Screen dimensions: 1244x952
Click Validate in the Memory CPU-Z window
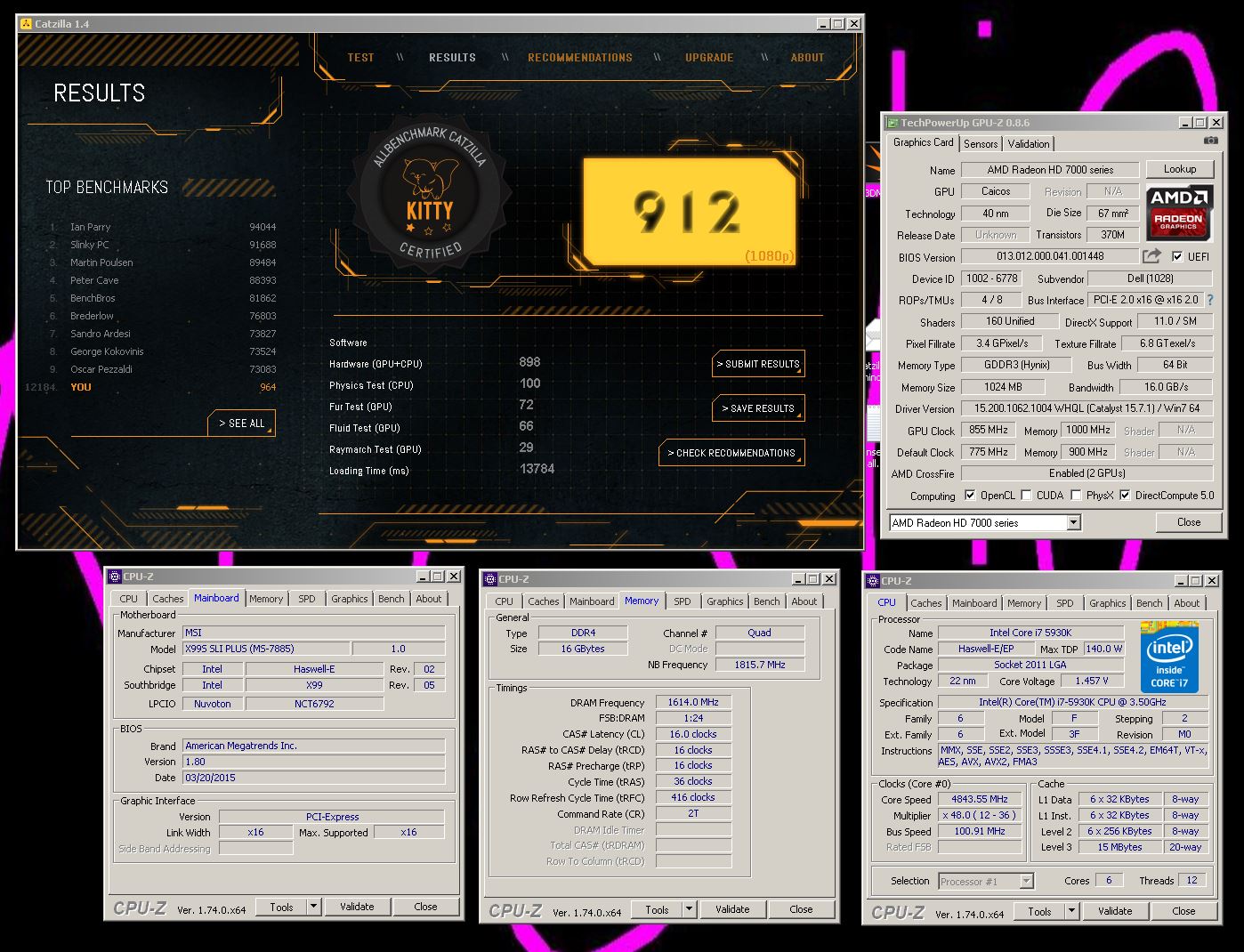(x=732, y=909)
